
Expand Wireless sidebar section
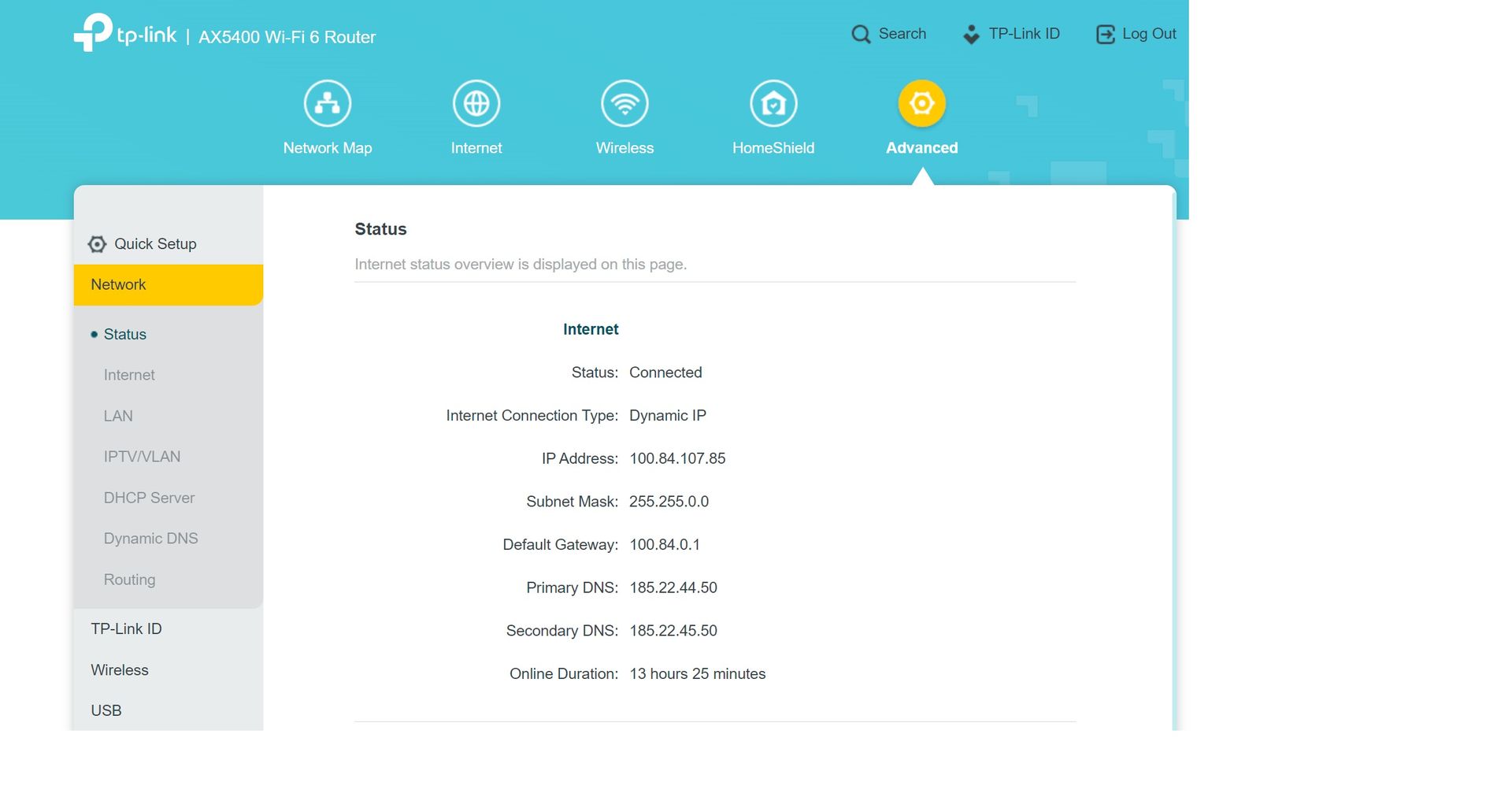[x=120, y=670]
